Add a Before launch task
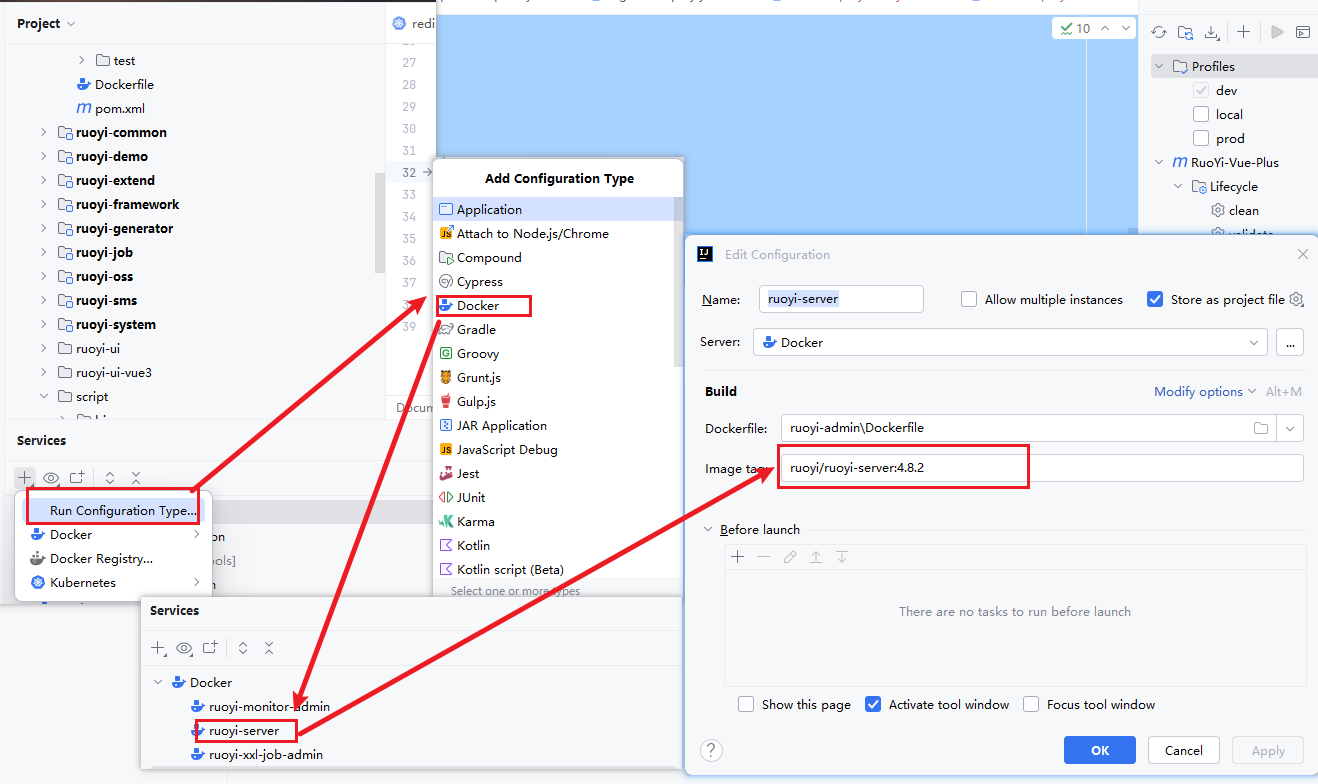This screenshot has height=784, width=1318. click(738, 557)
